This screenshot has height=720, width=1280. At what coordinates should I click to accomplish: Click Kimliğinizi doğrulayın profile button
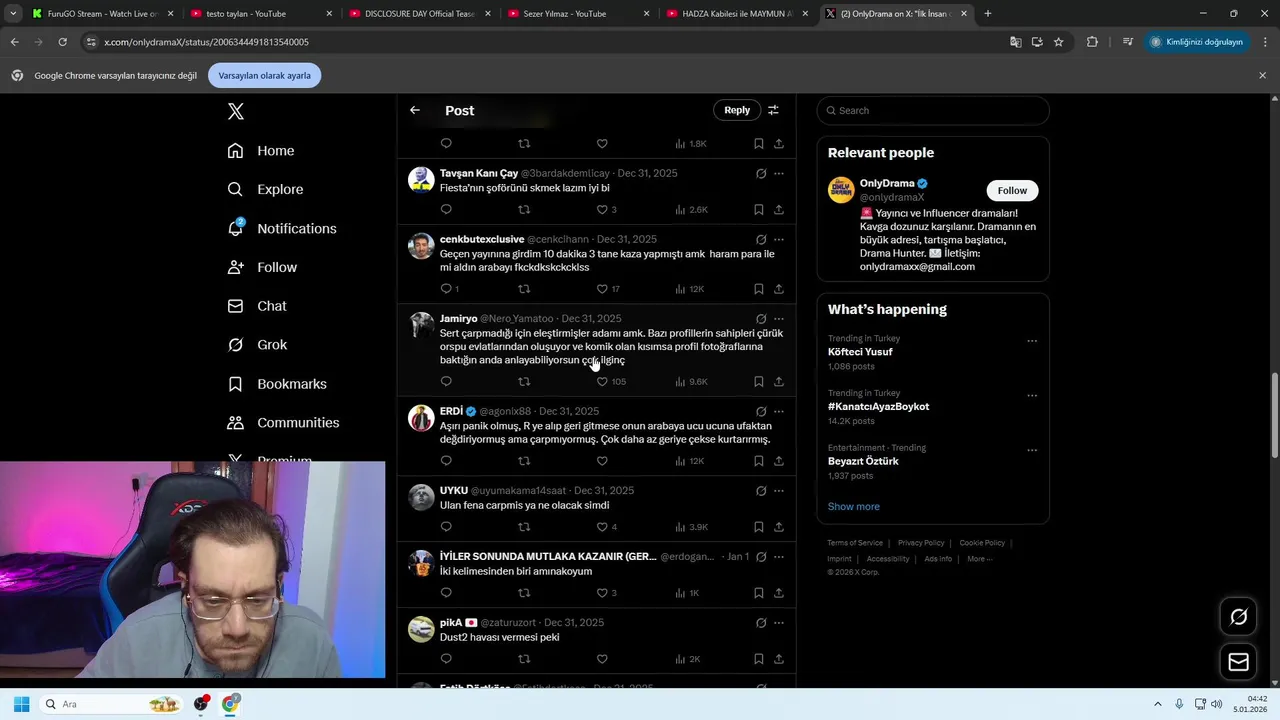pos(1197,42)
